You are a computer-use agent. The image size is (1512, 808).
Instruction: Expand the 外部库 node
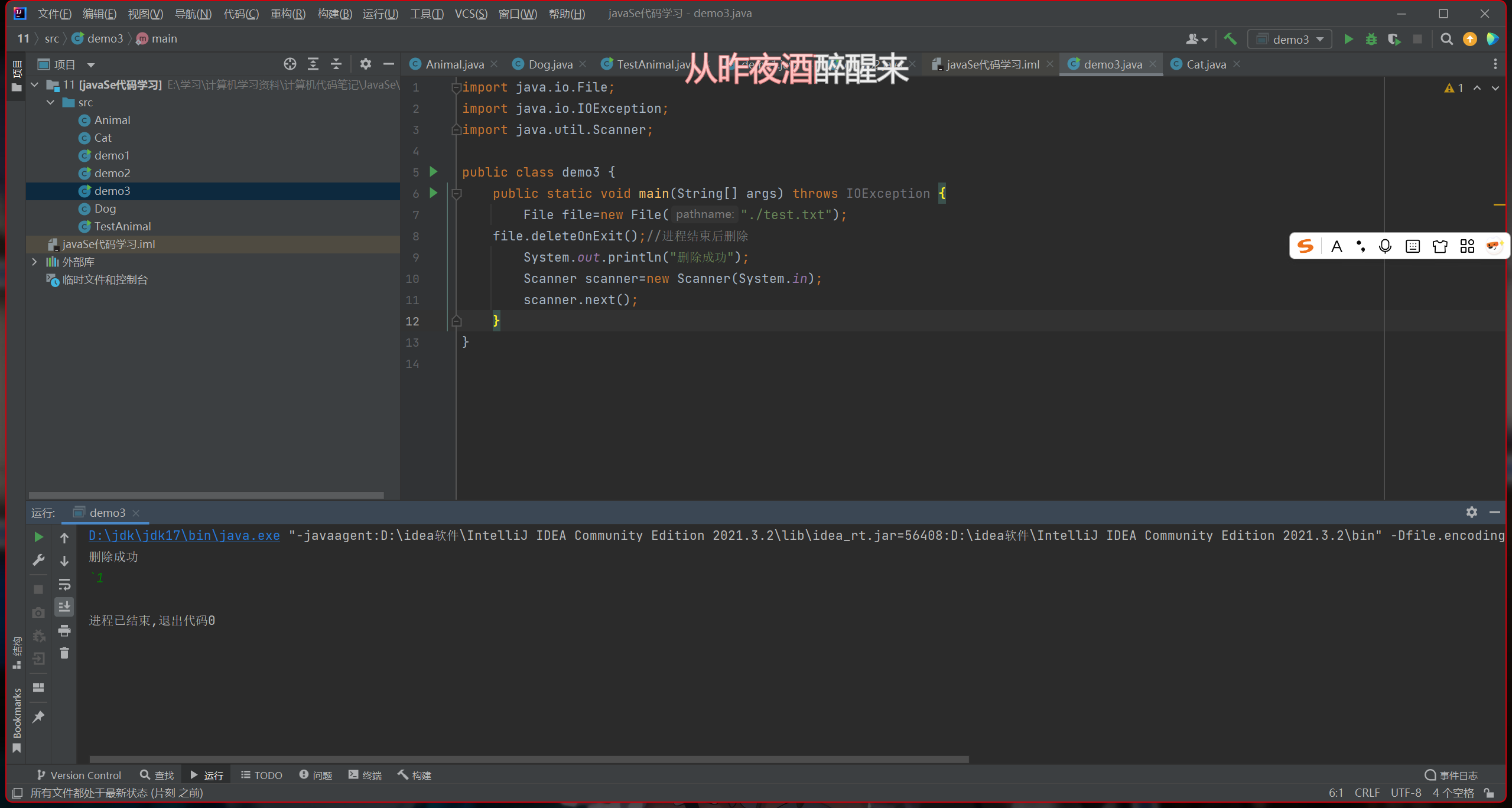pyautogui.click(x=34, y=262)
